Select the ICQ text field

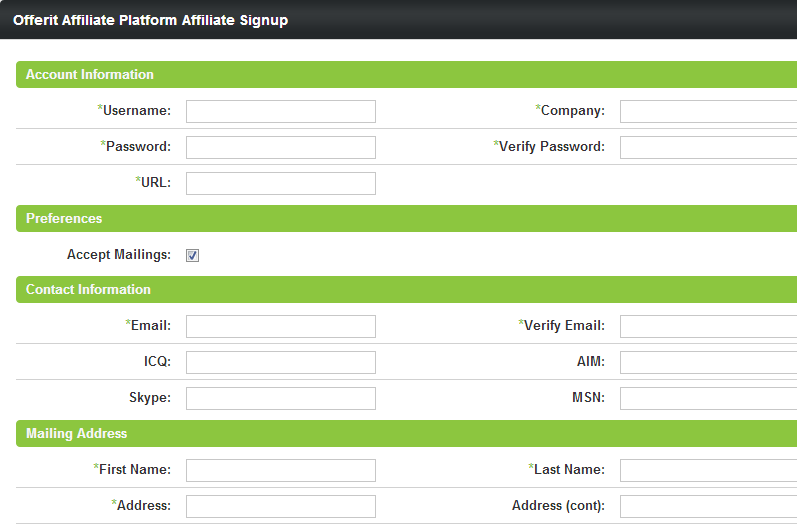click(x=280, y=362)
